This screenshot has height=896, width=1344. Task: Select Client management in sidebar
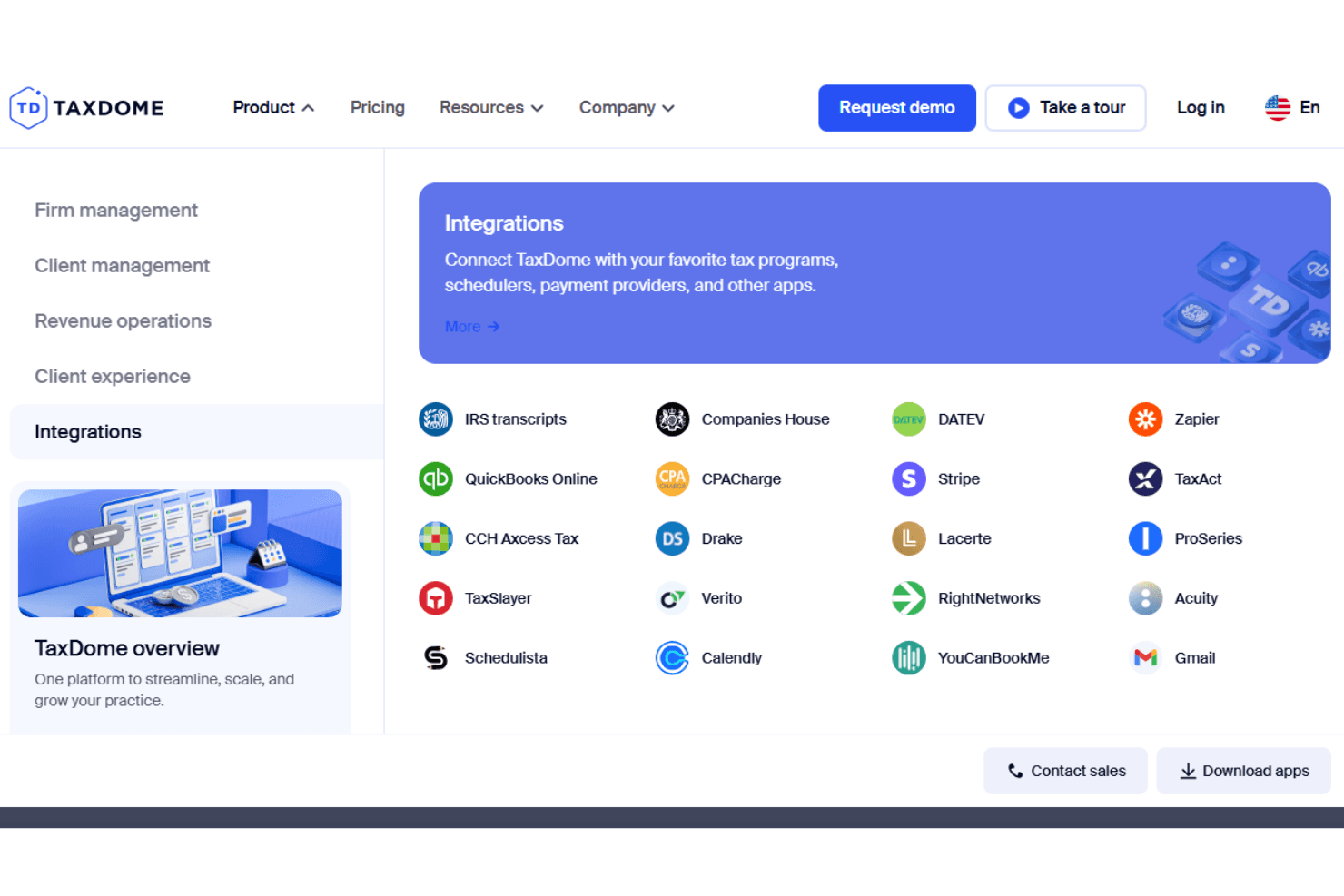click(122, 266)
